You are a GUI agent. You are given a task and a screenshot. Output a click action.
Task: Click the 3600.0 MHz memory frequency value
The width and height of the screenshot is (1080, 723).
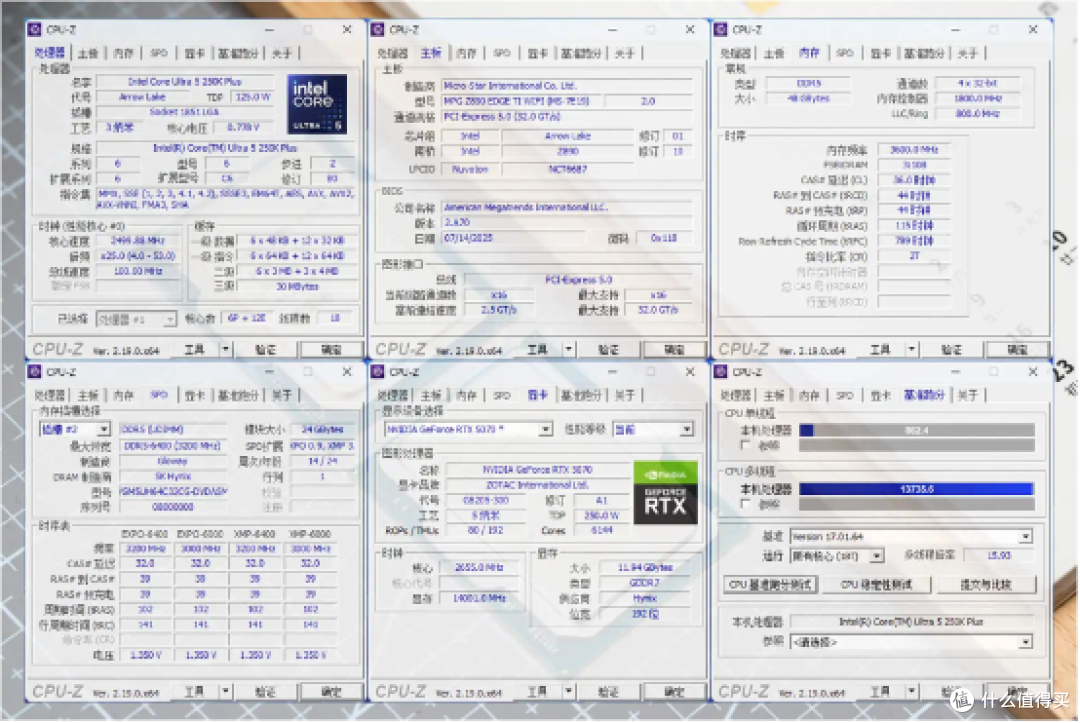pyautogui.click(x=914, y=150)
